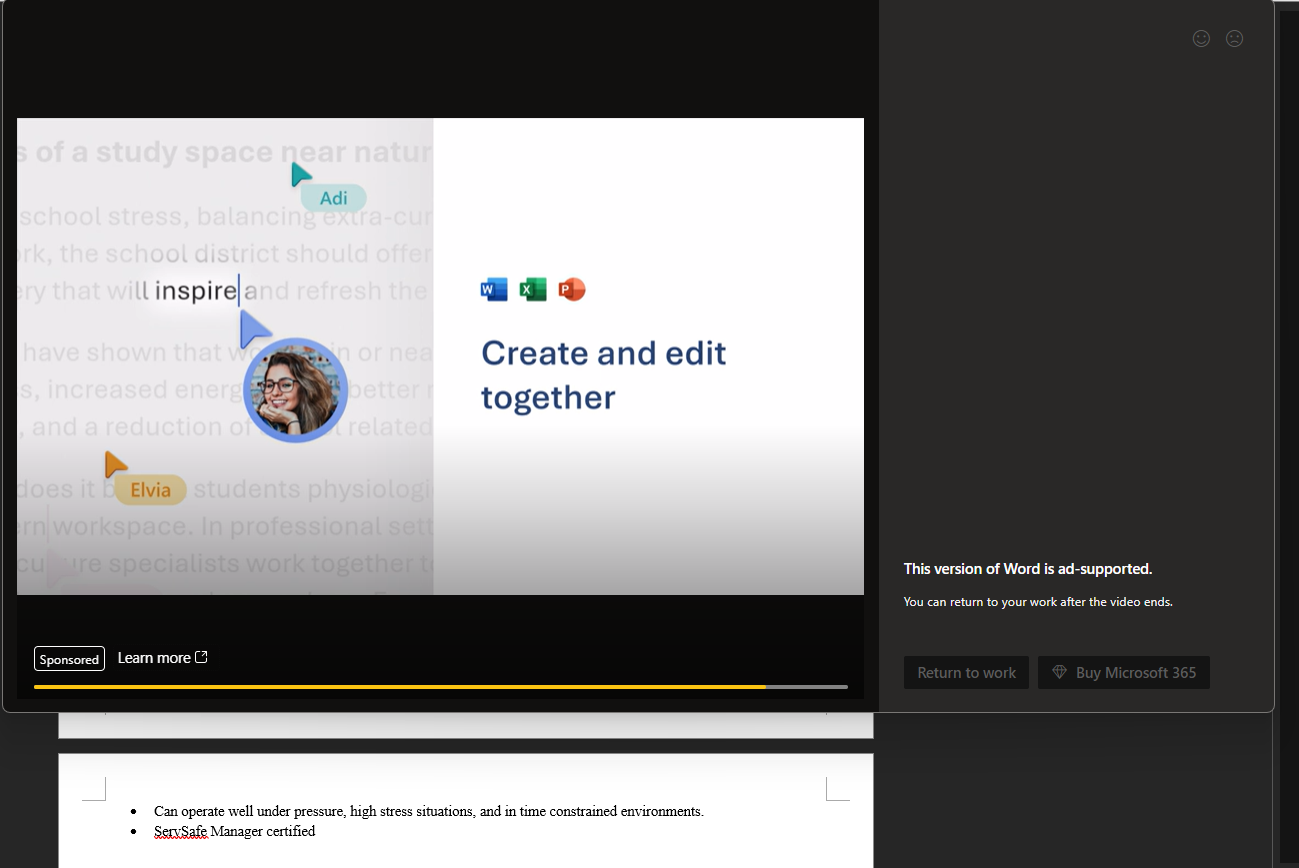This screenshot has width=1299, height=868.
Task: Click Buy Microsoft 365 button
Action: pyautogui.click(x=1124, y=673)
